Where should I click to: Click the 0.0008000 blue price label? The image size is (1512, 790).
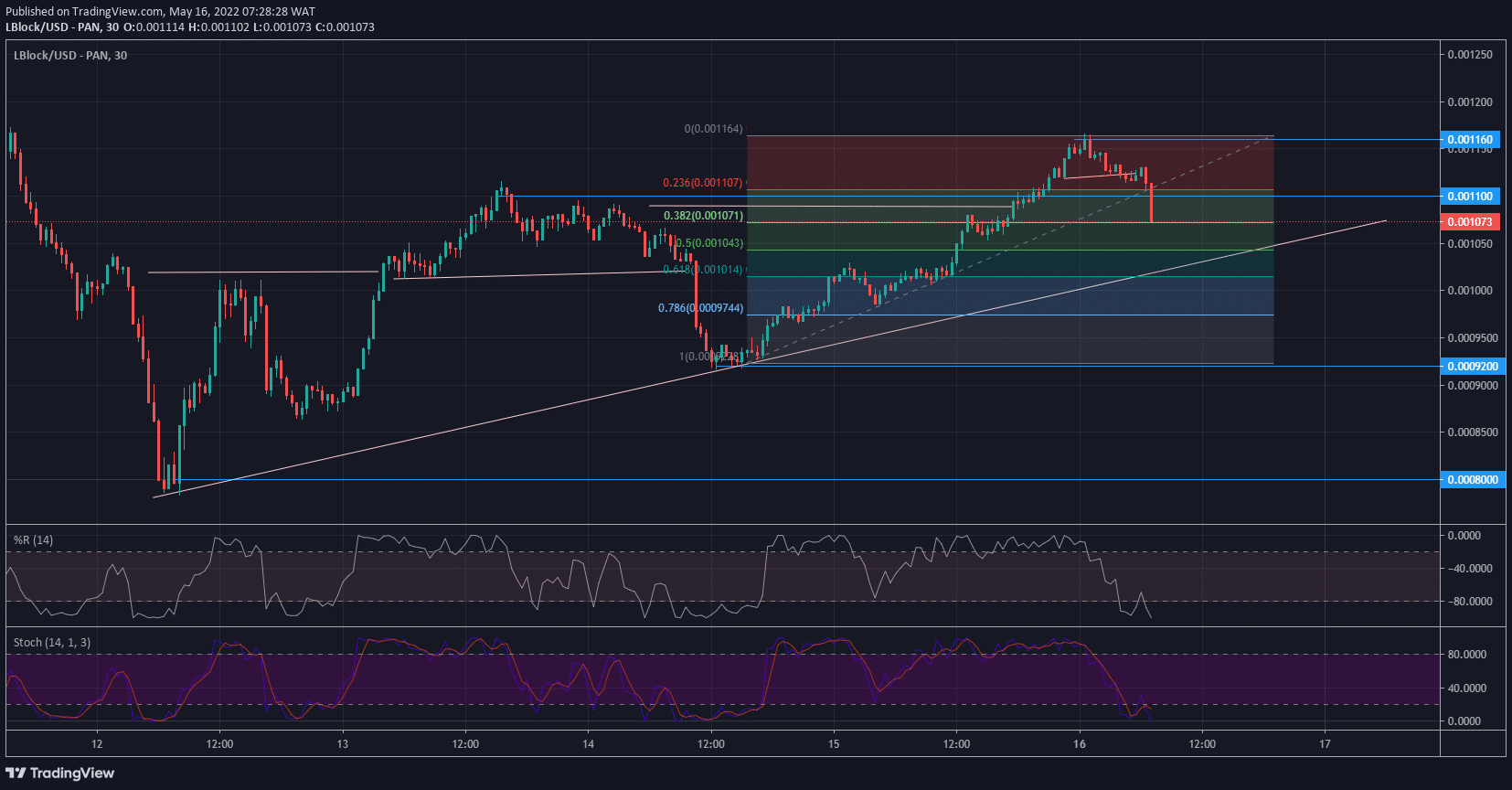pos(1473,480)
